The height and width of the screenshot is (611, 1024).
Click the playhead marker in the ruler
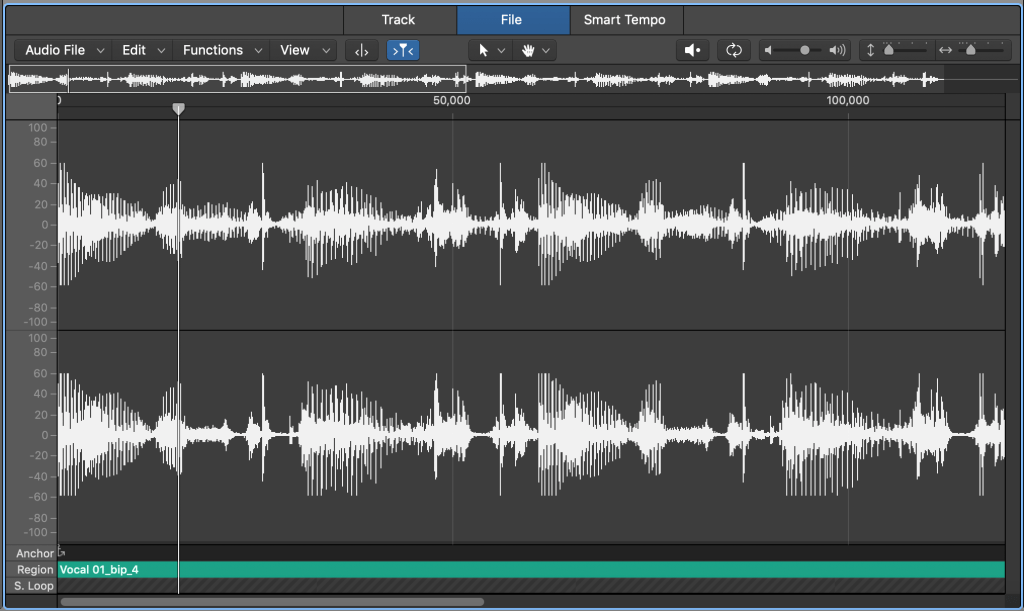pyautogui.click(x=179, y=109)
